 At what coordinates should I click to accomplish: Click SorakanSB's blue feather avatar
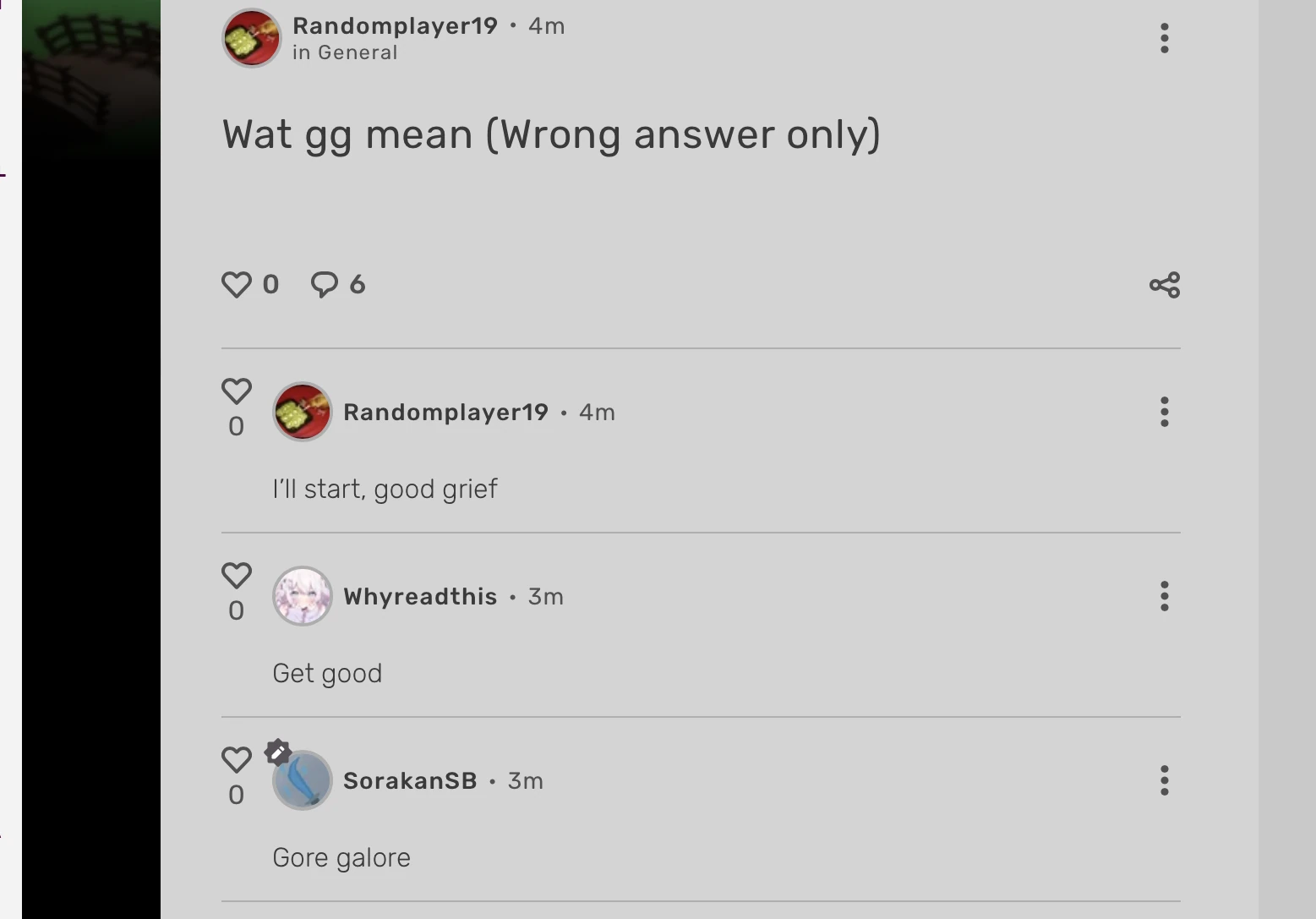303,780
